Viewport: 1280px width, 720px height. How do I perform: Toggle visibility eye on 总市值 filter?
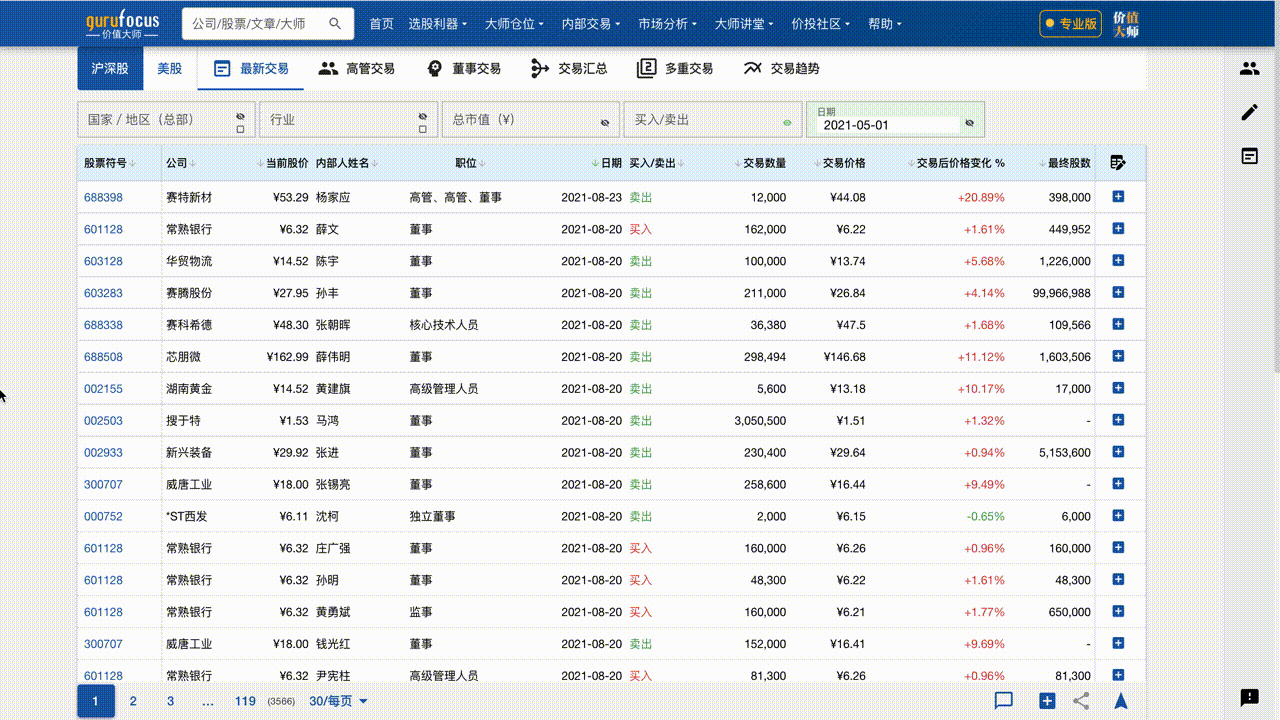[x=604, y=123]
